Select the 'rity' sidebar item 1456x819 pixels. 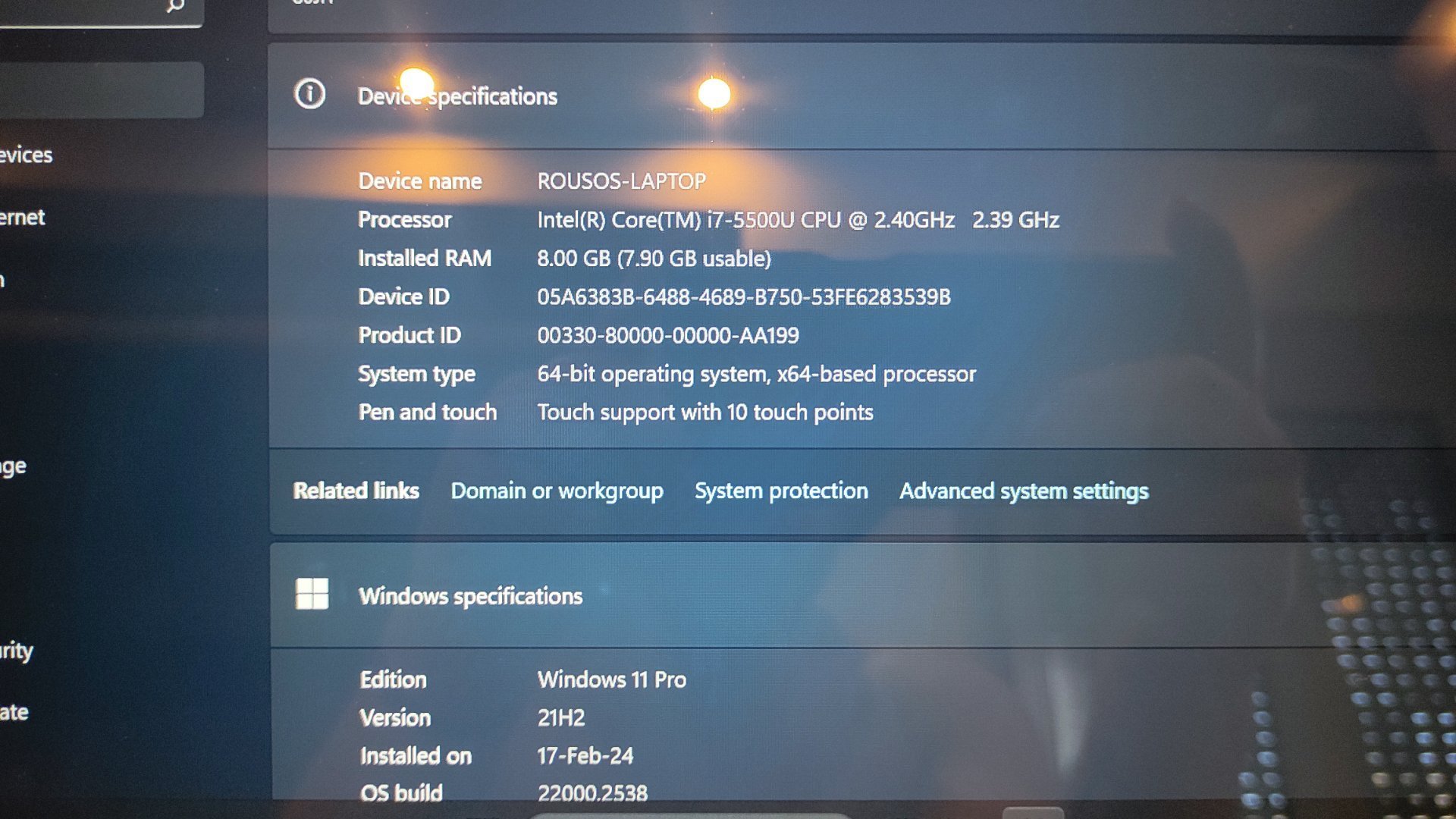tap(17, 651)
